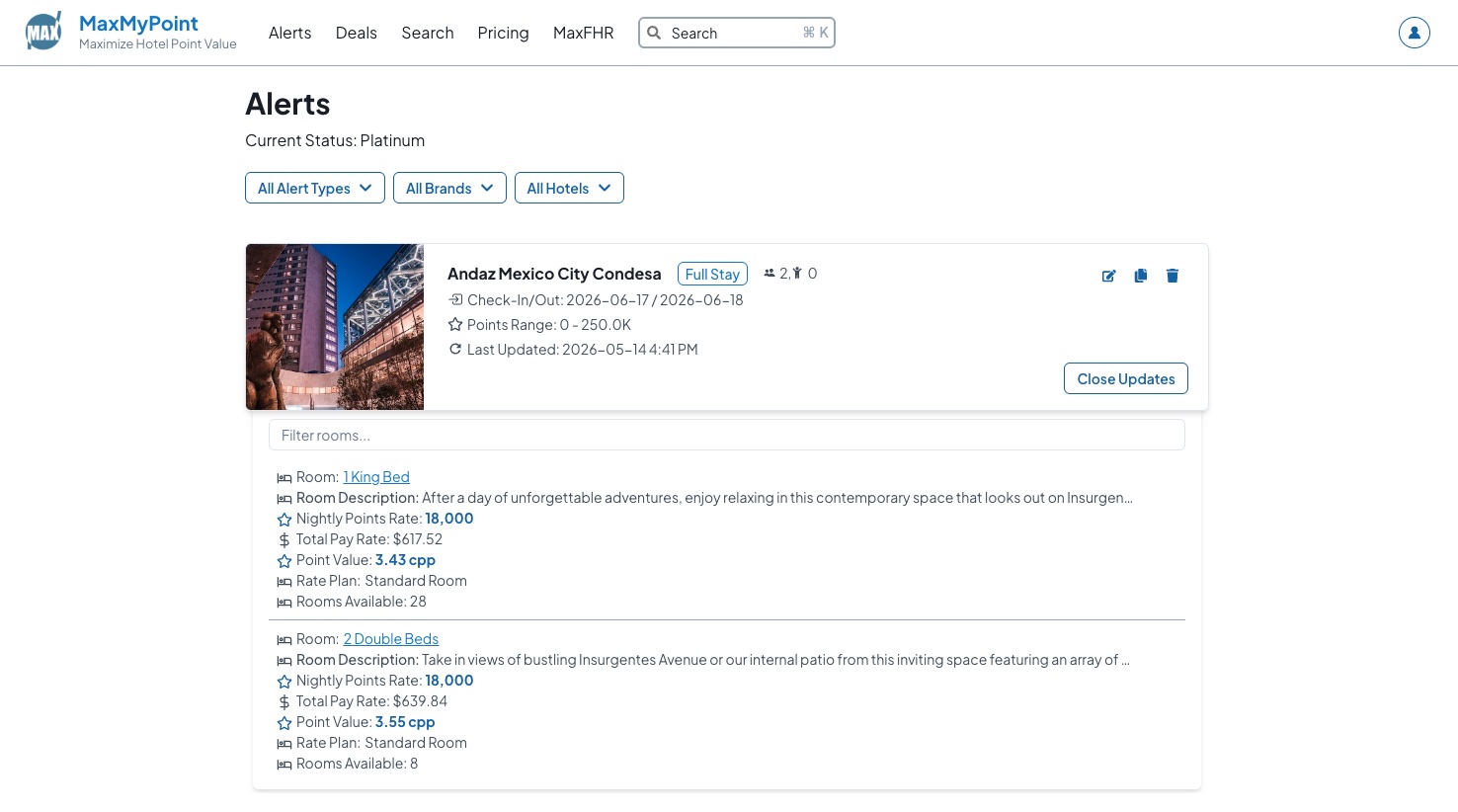The height and width of the screenshot is (812, 1458).
Task: Open the user account profile icon
Action: 1415,33
